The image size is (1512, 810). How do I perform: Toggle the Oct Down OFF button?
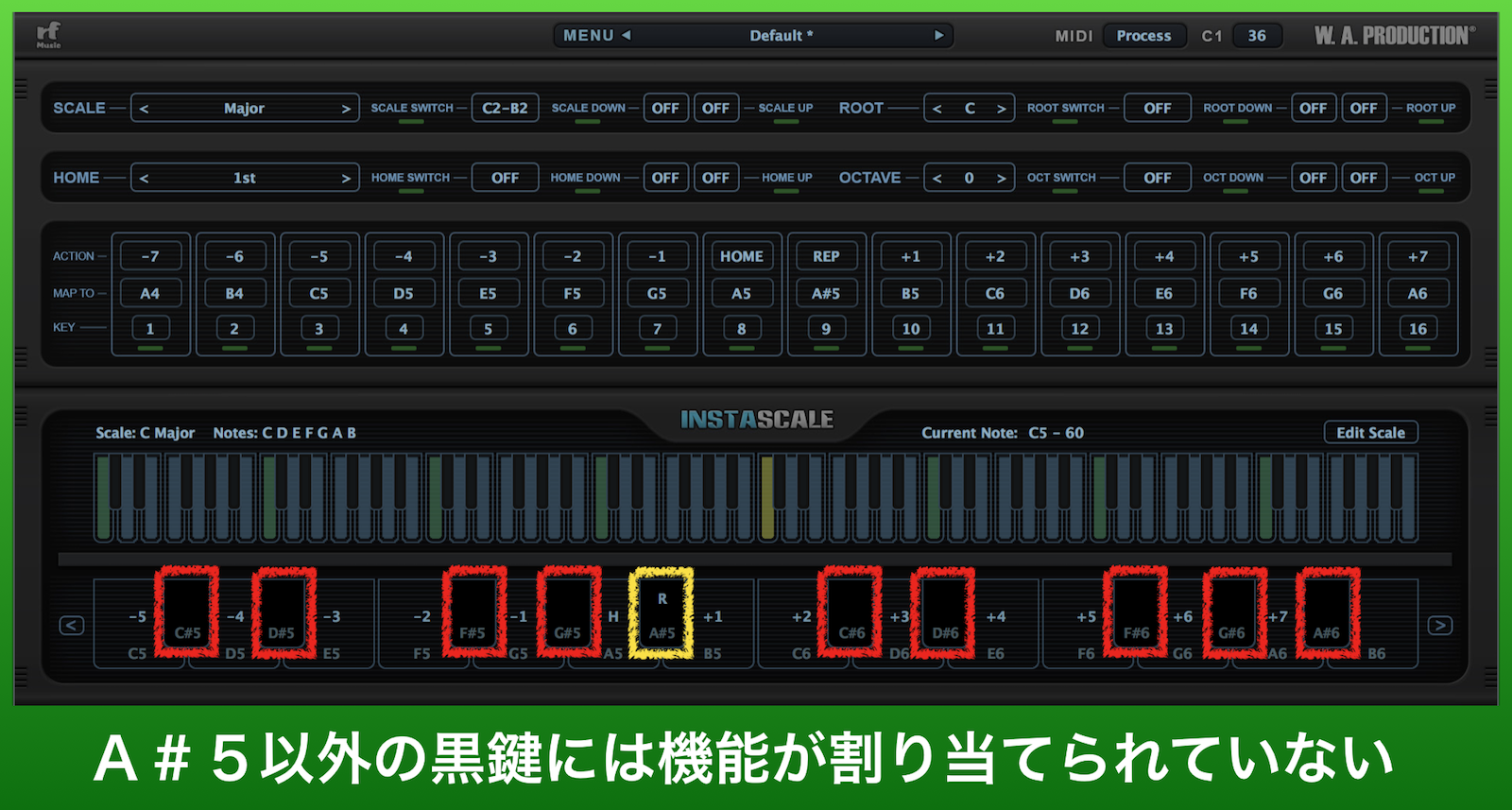(1313, 178)
